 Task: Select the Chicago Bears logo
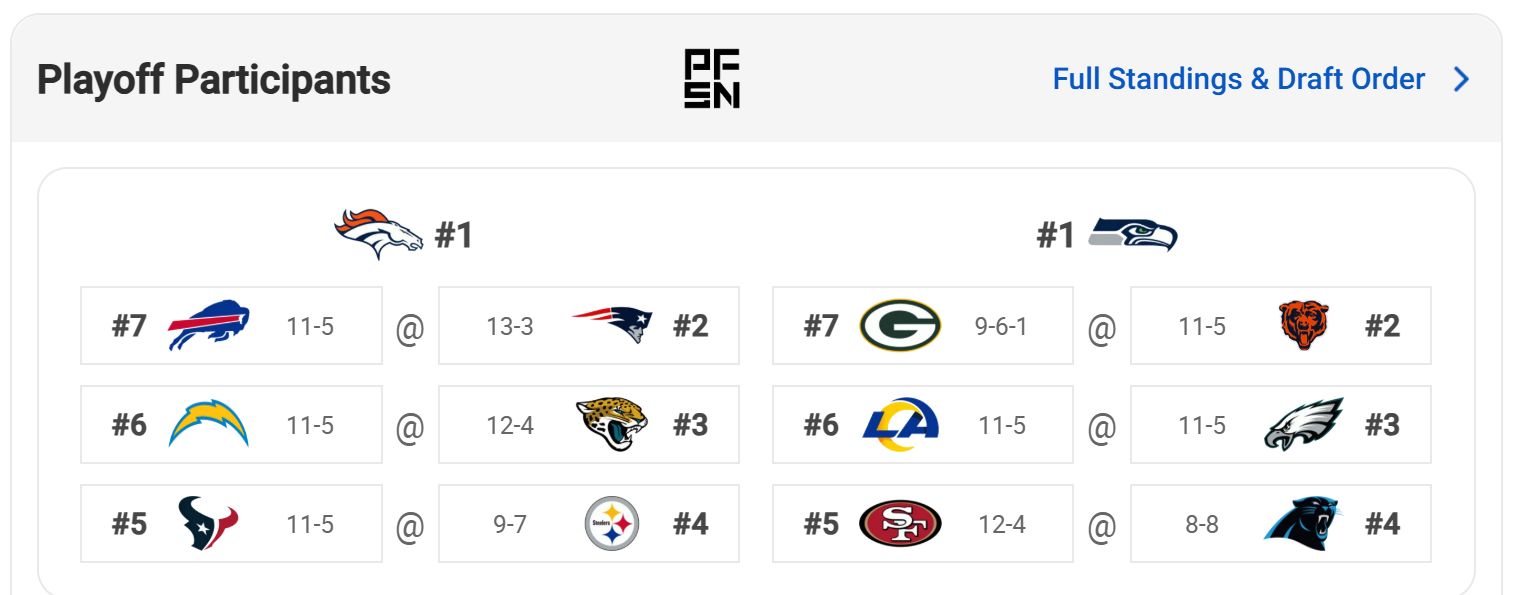click(x=1303, y=325)
